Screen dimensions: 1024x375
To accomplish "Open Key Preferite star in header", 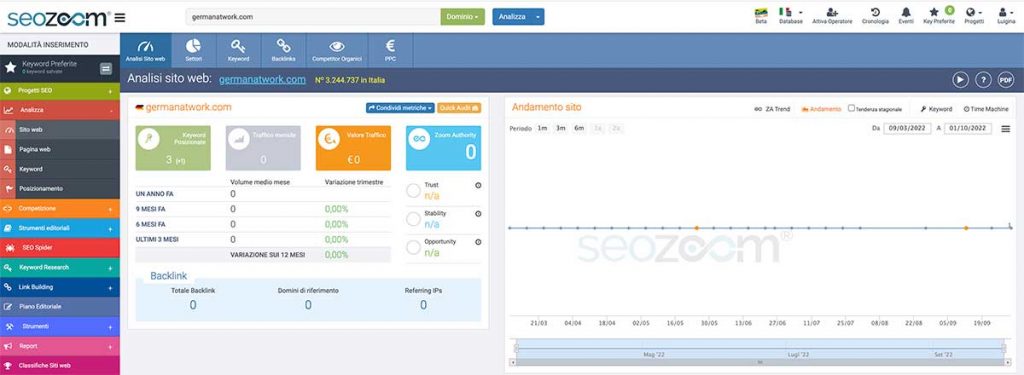I will click(x=938, y=16).
